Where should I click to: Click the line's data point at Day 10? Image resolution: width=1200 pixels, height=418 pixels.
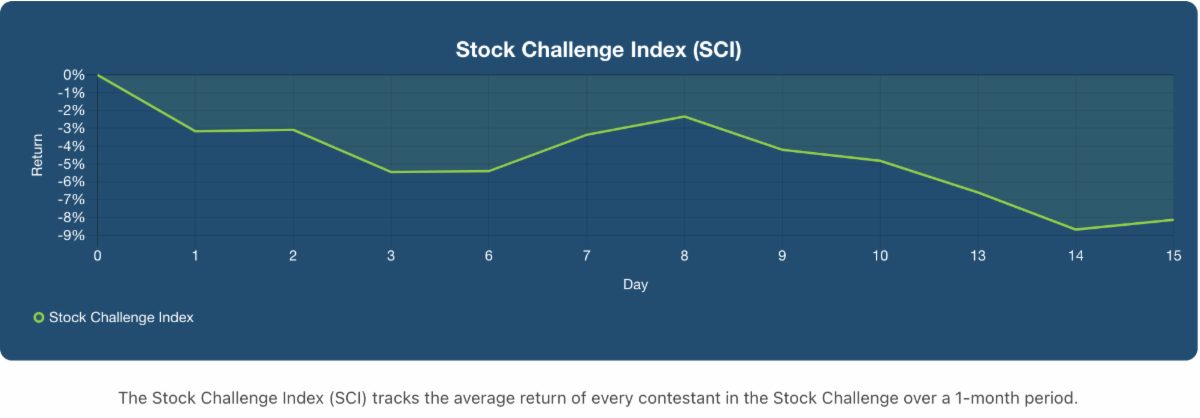tap(880, 161)
